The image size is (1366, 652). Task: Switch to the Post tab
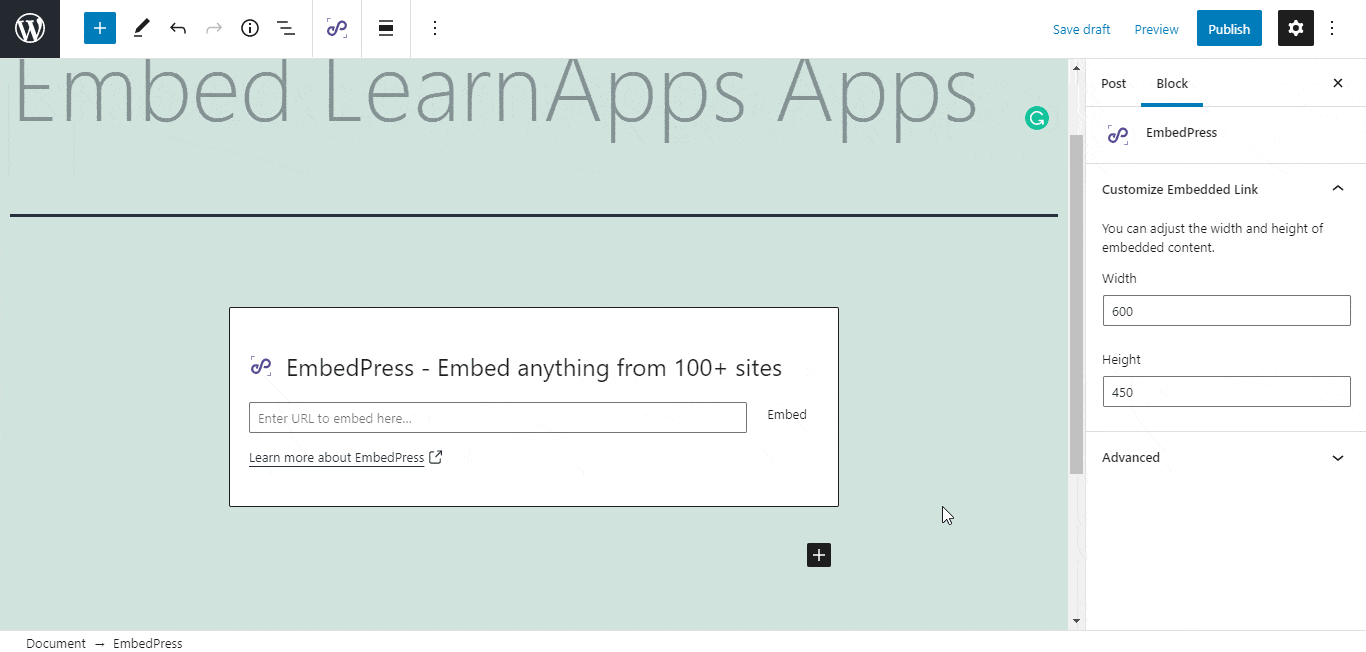pos(1113,83)
